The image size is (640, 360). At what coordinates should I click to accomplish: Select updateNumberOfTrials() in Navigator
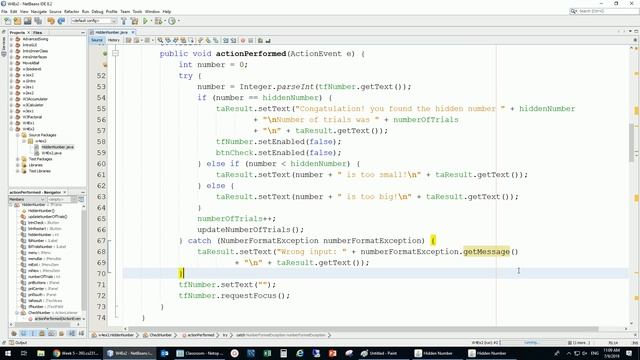click(x=47, y=217)
